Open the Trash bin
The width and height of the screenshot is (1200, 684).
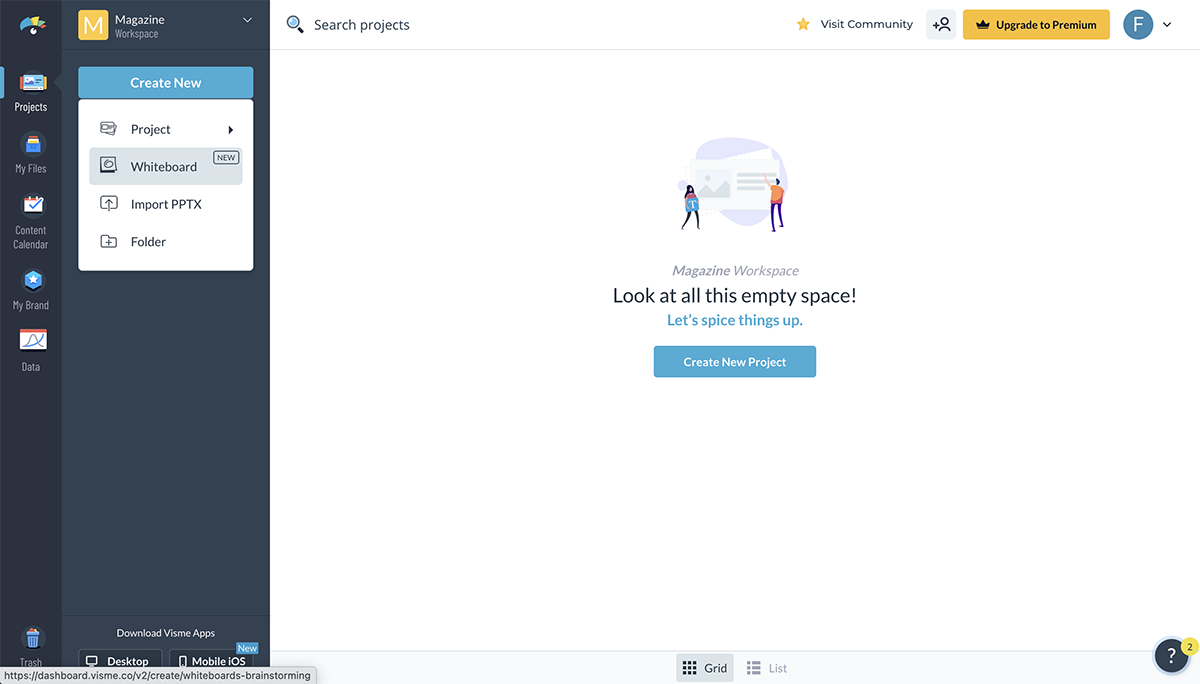click(x=31, y=643)
